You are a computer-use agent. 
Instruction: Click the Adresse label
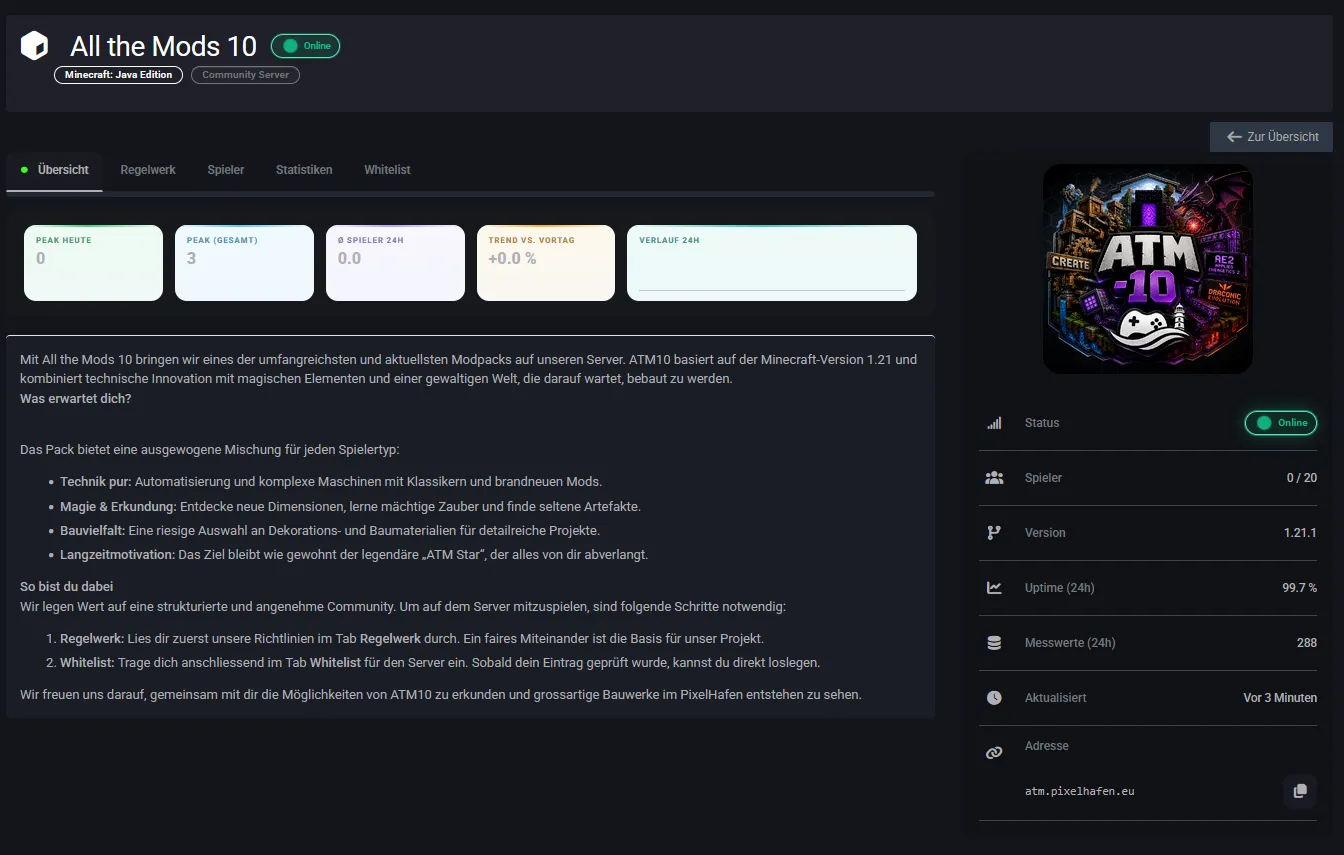(x=1047, y=746)
